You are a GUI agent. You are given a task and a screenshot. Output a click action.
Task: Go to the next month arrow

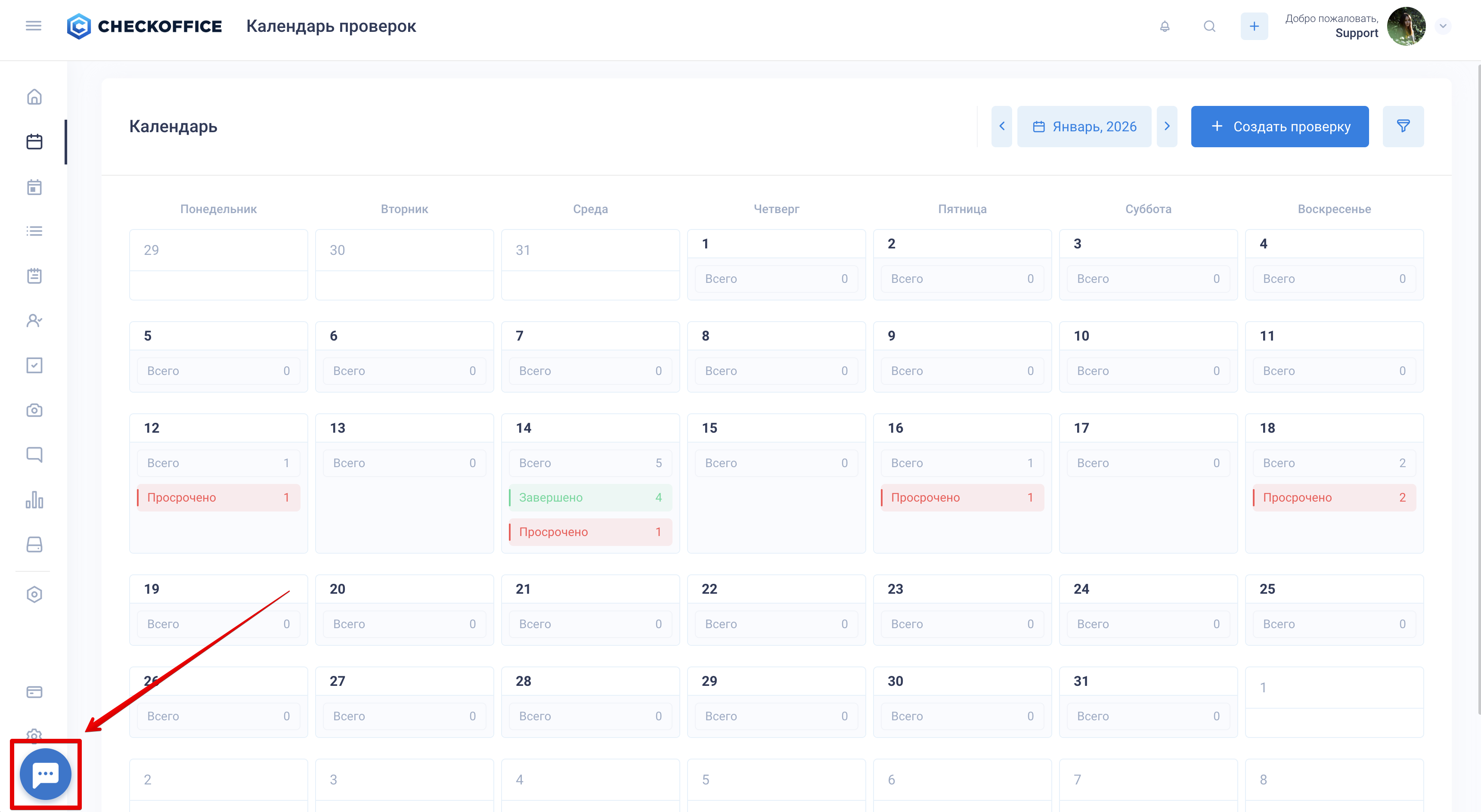point(1167,127)
